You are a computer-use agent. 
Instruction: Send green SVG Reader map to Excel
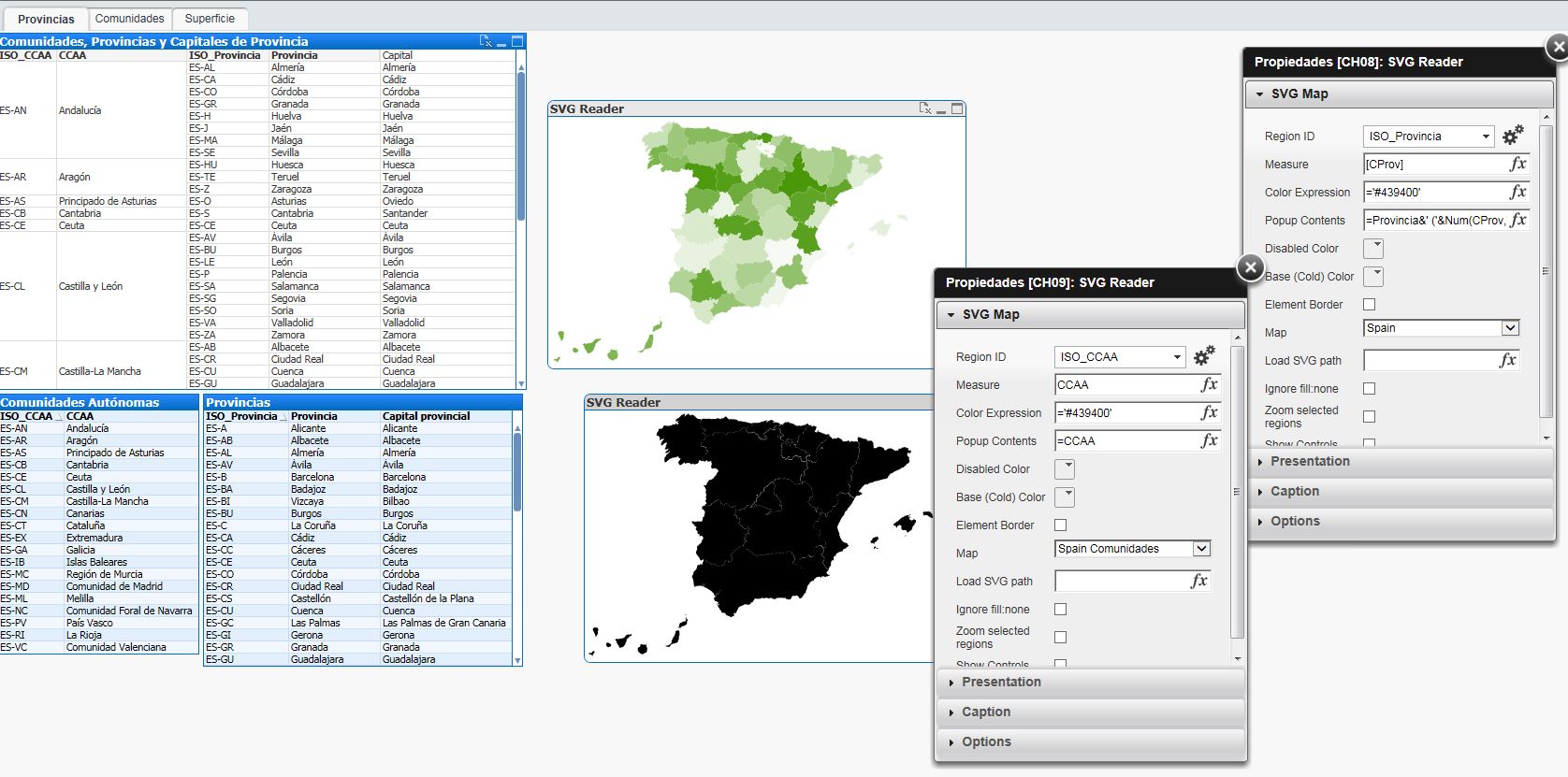pyautogui.click(x=925, y=108)
